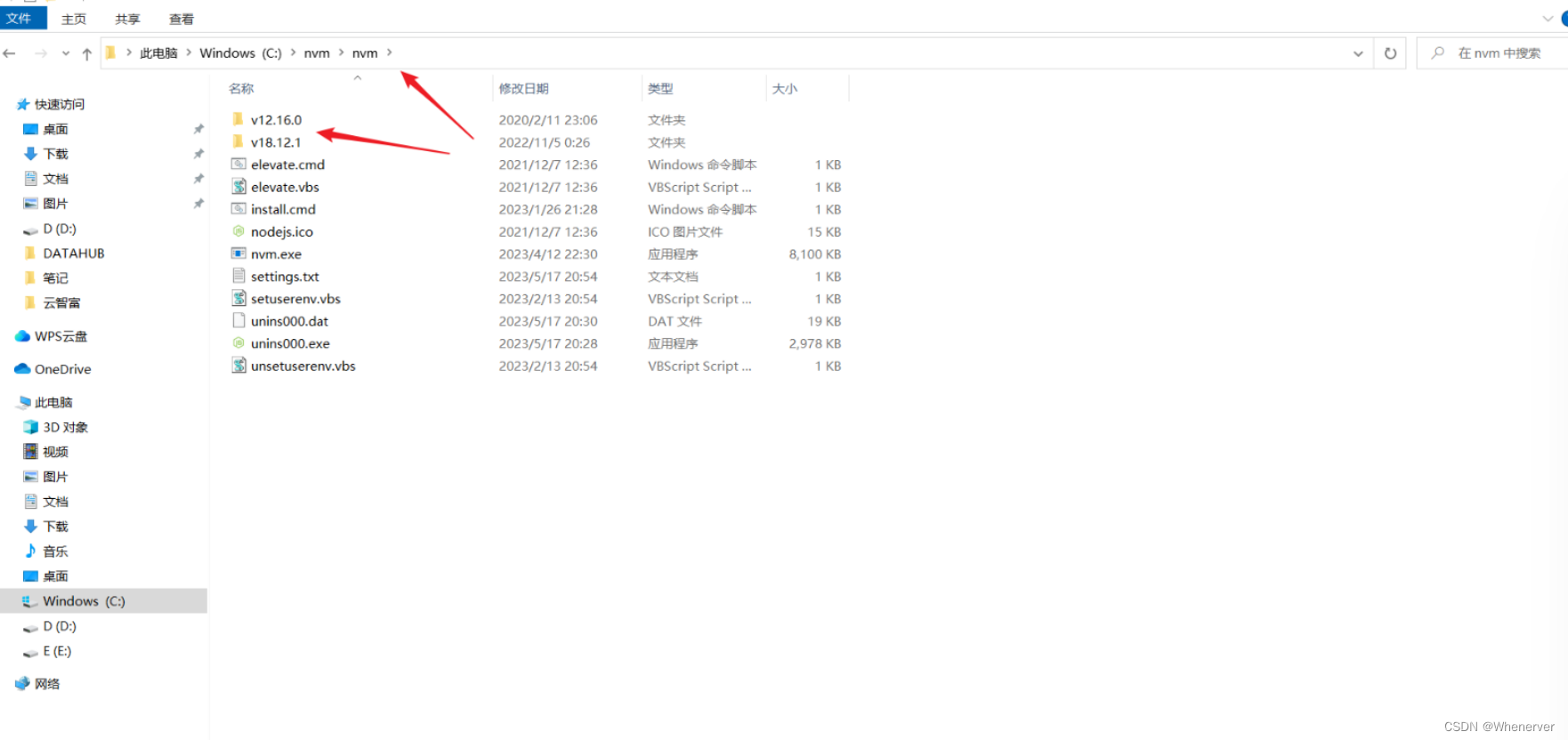Select the unins000.dat file icon
This screenshot has width=1568, height=740.
tap(238, 320)
